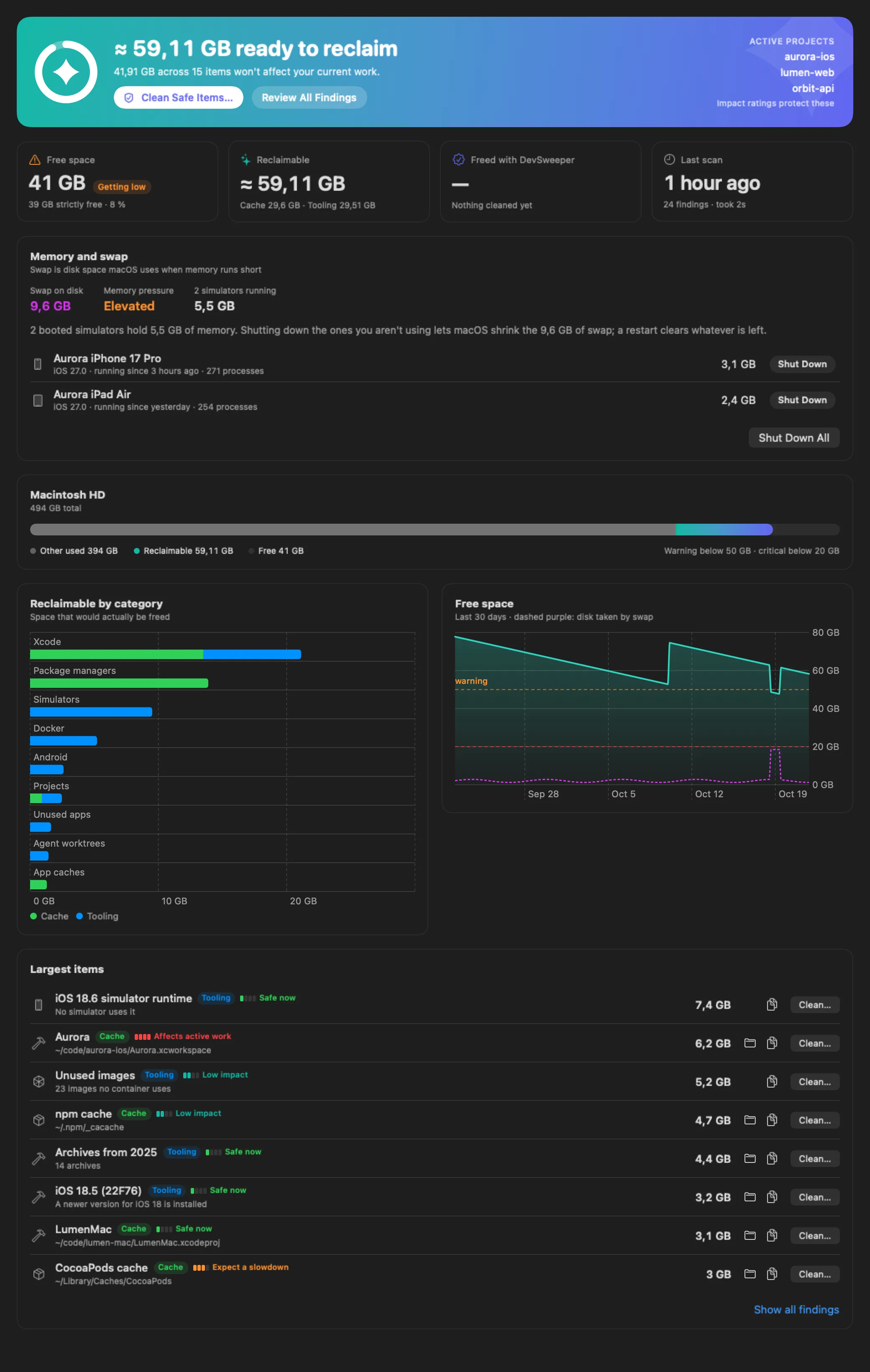Screen dimensions: 870x1372
Task: Click the copy icon for CocoaPods cache
Action: point(772,1274)
